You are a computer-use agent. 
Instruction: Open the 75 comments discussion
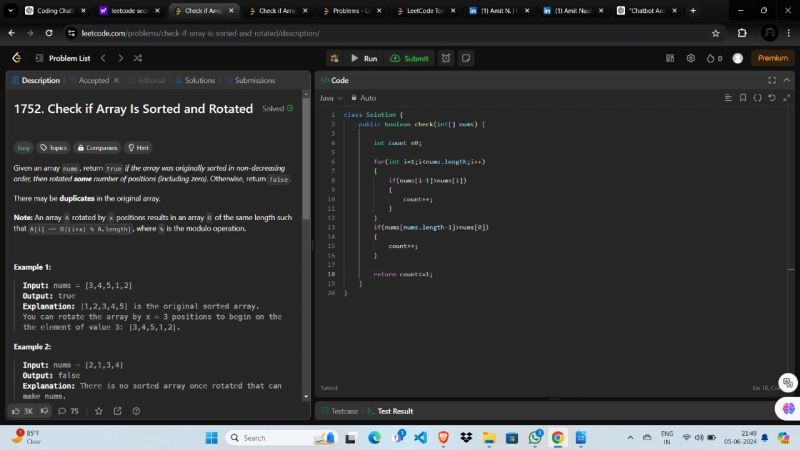point(68,411)
